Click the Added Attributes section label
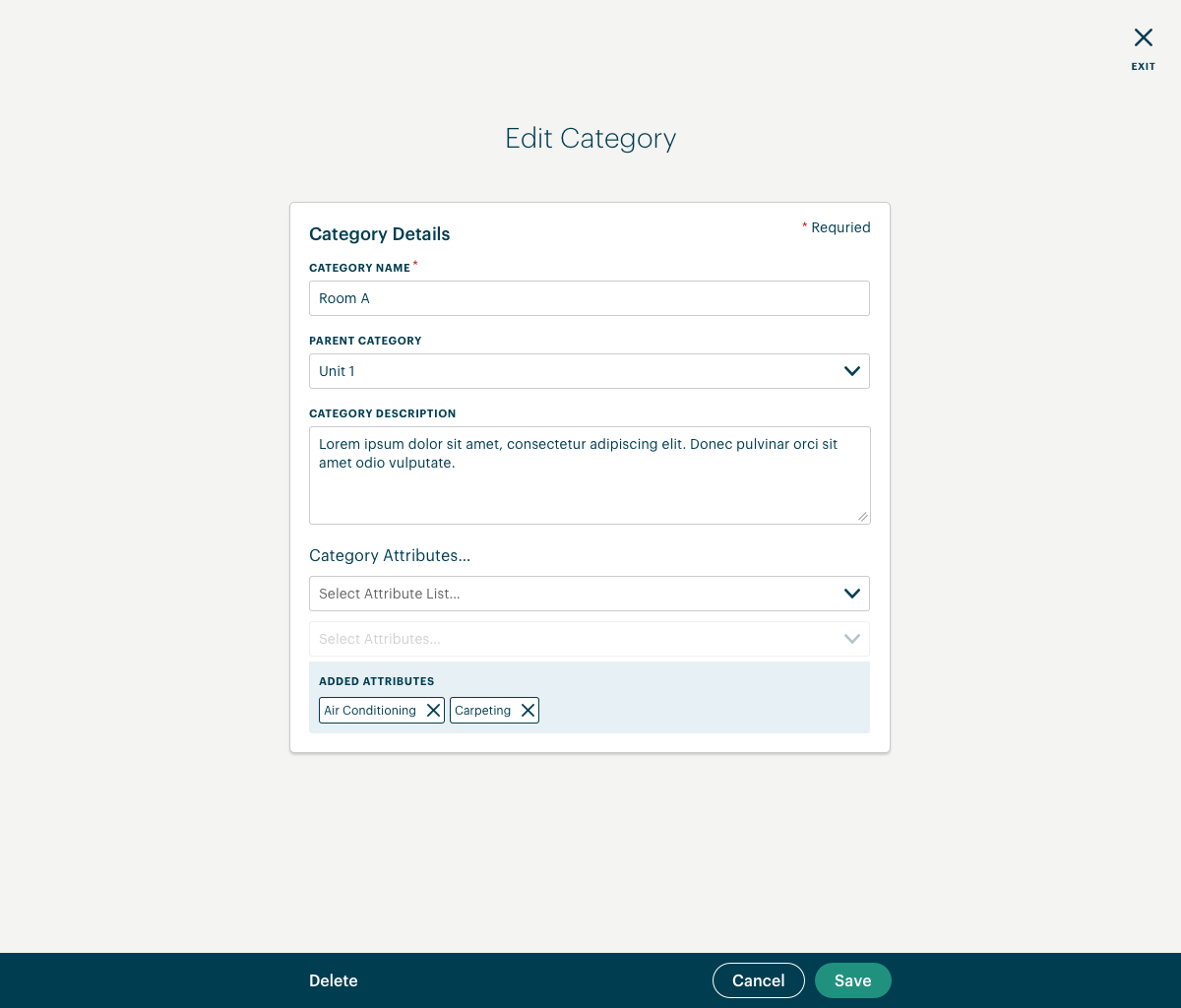1181x1008 pixels. click(377, 681)
